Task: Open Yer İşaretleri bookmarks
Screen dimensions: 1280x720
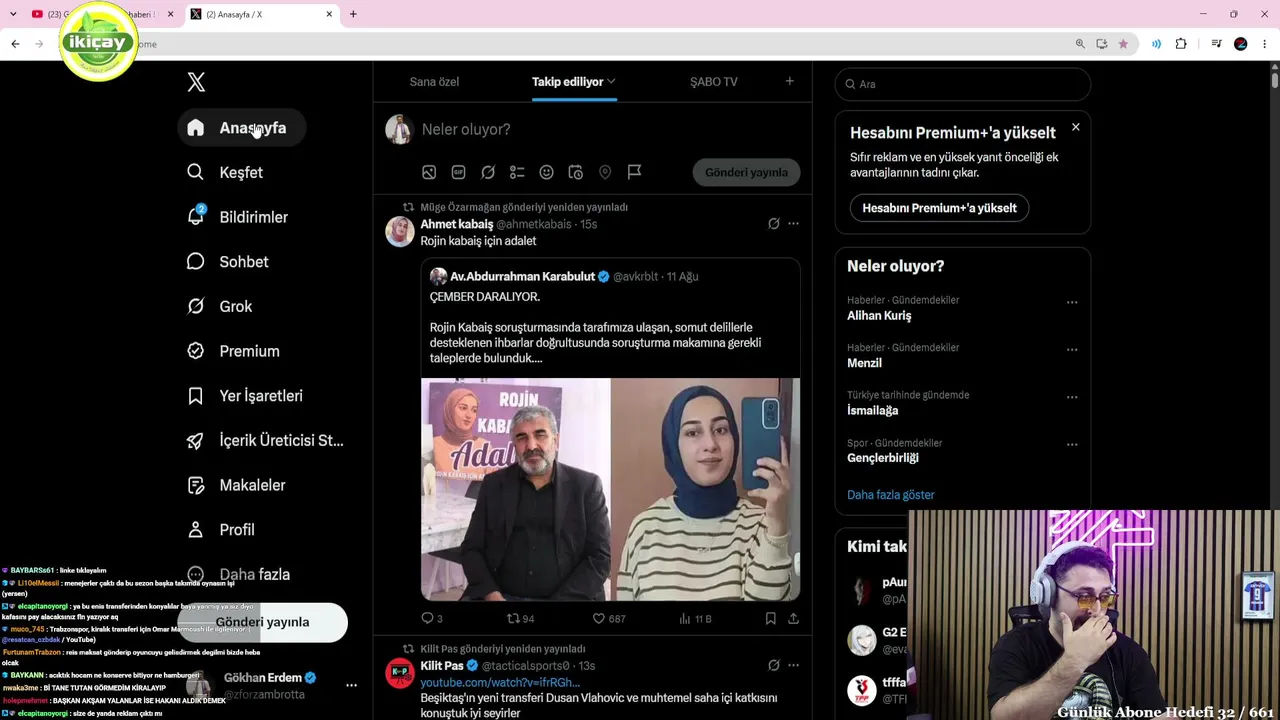Action: 247,396
